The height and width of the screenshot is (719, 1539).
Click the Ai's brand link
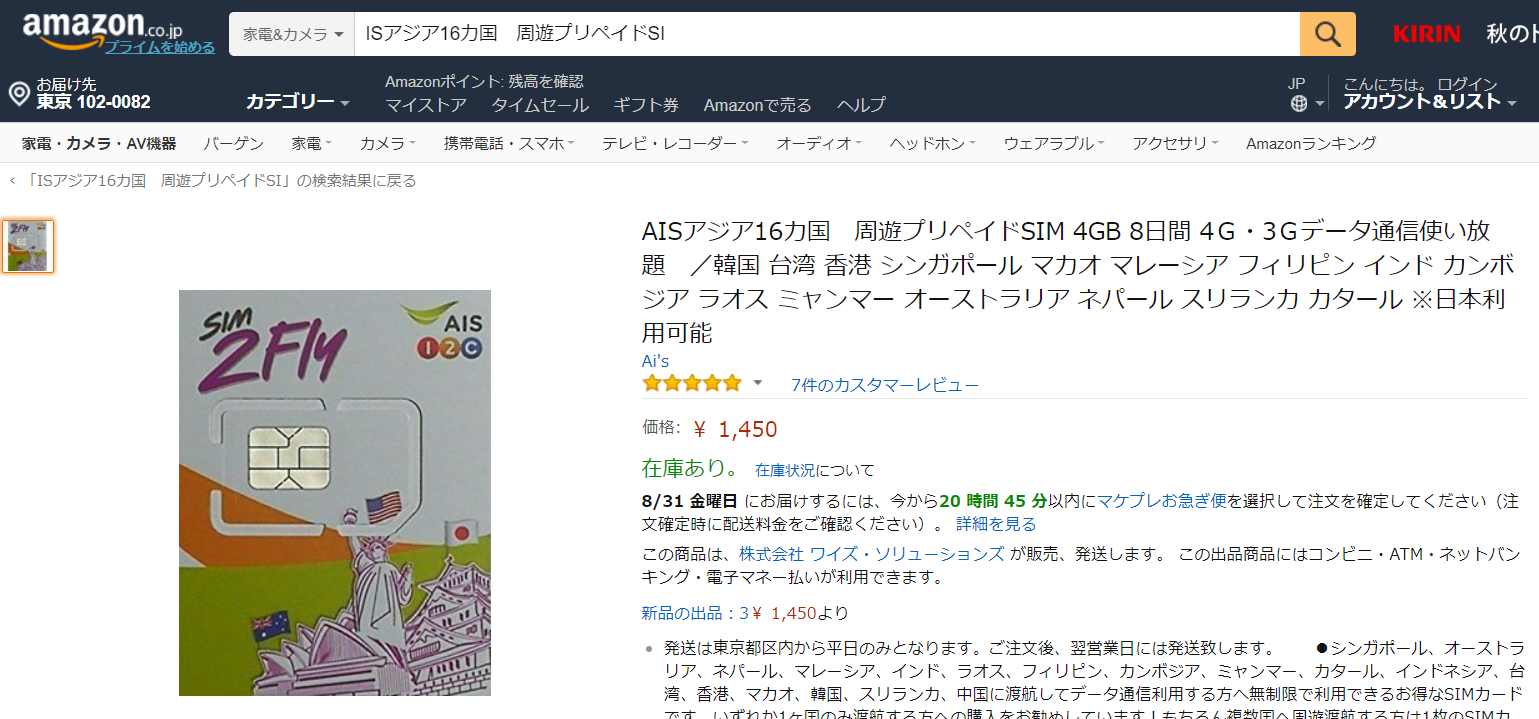click(x=655, y=361)
